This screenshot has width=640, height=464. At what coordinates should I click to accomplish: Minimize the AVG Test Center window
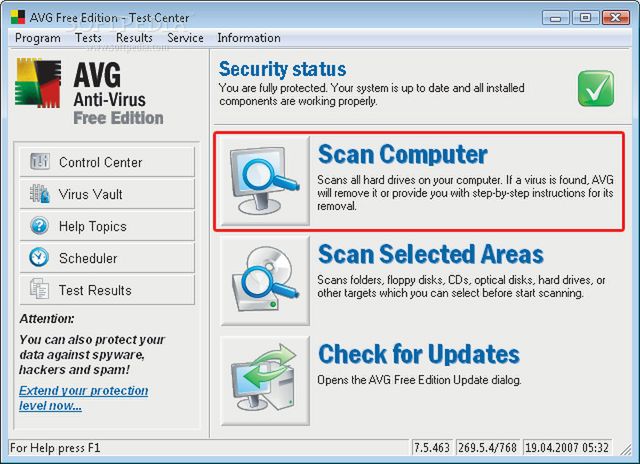(555, 18)
